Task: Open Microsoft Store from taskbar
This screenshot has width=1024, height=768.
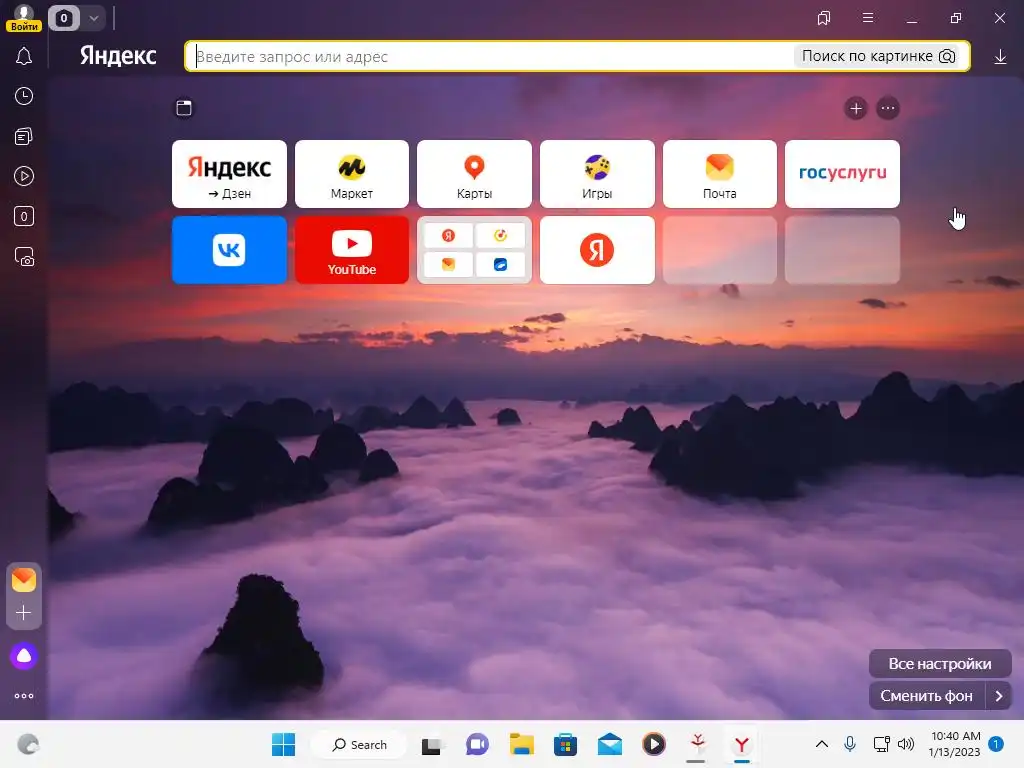Action: coord(566,744)
